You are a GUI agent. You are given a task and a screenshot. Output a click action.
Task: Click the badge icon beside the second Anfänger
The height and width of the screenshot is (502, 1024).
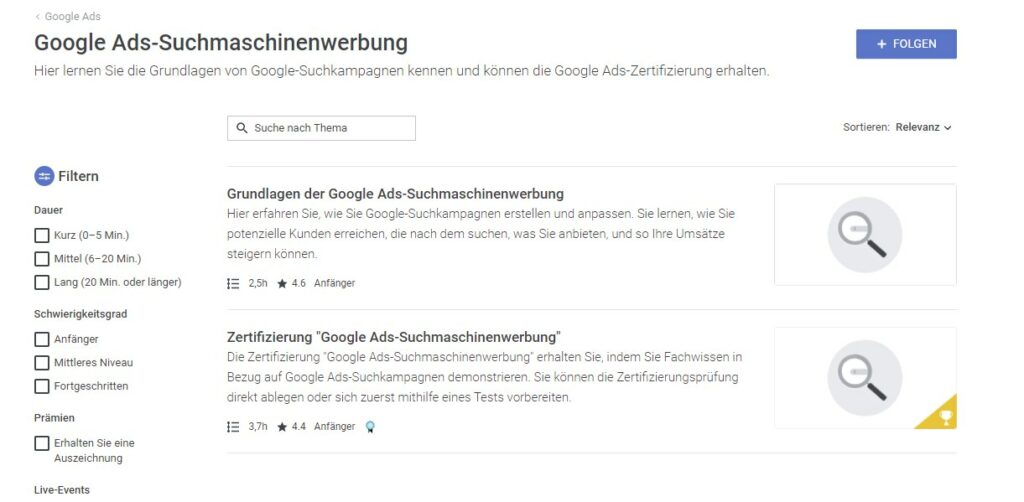pos(370,427)
